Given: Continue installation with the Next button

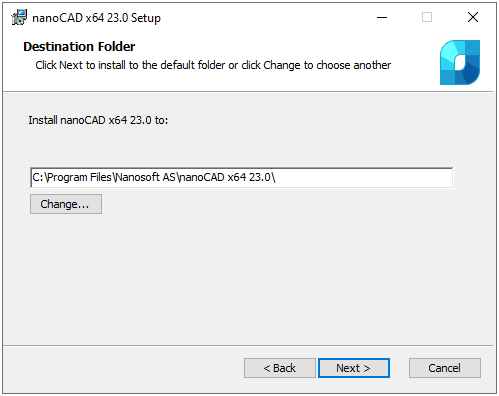Looking at the screenshot, I should 354,368.
